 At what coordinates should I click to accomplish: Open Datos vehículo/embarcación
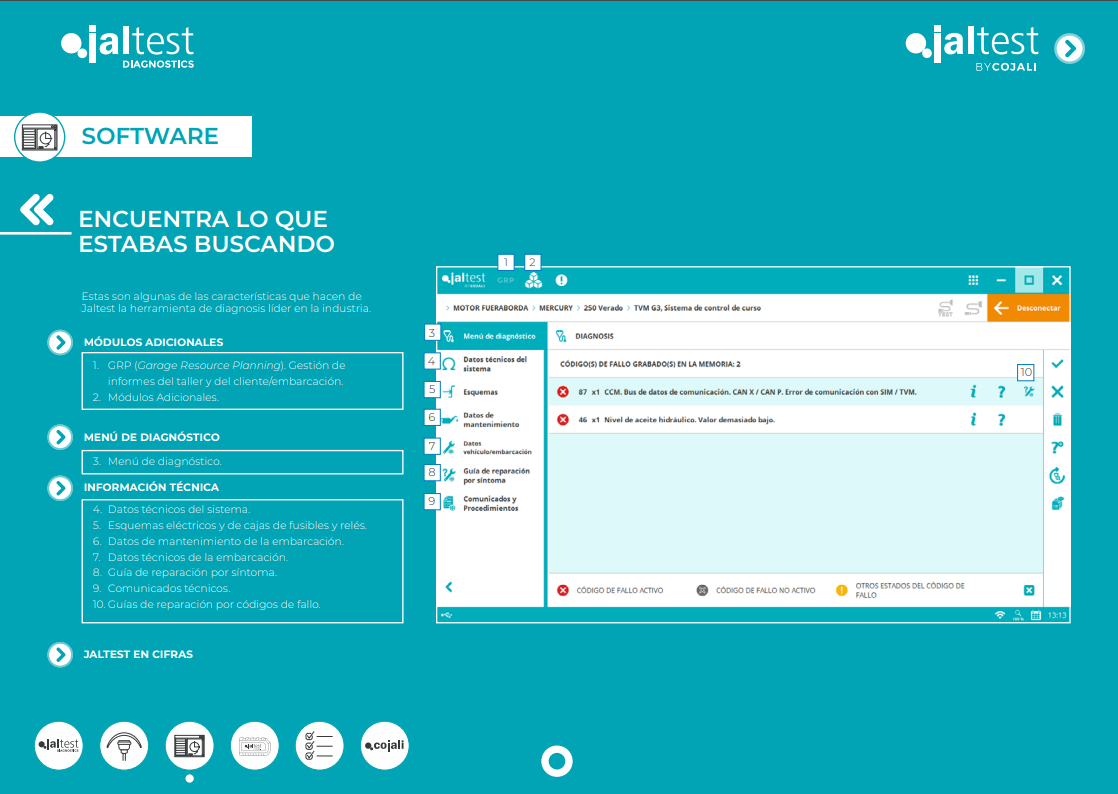pos(491,448)
